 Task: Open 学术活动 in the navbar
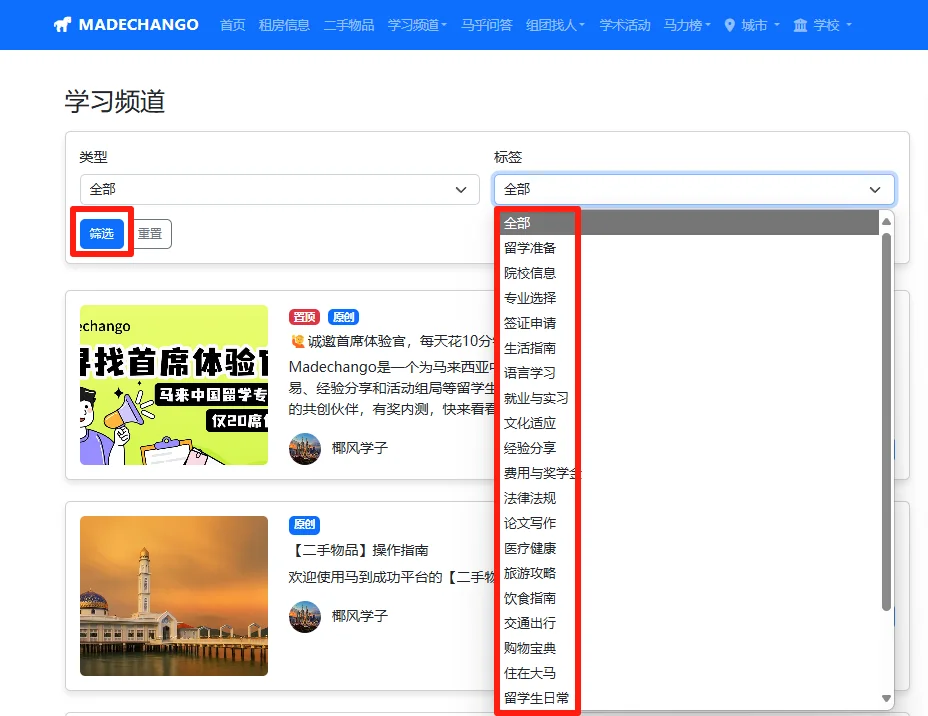click(624, 25)
